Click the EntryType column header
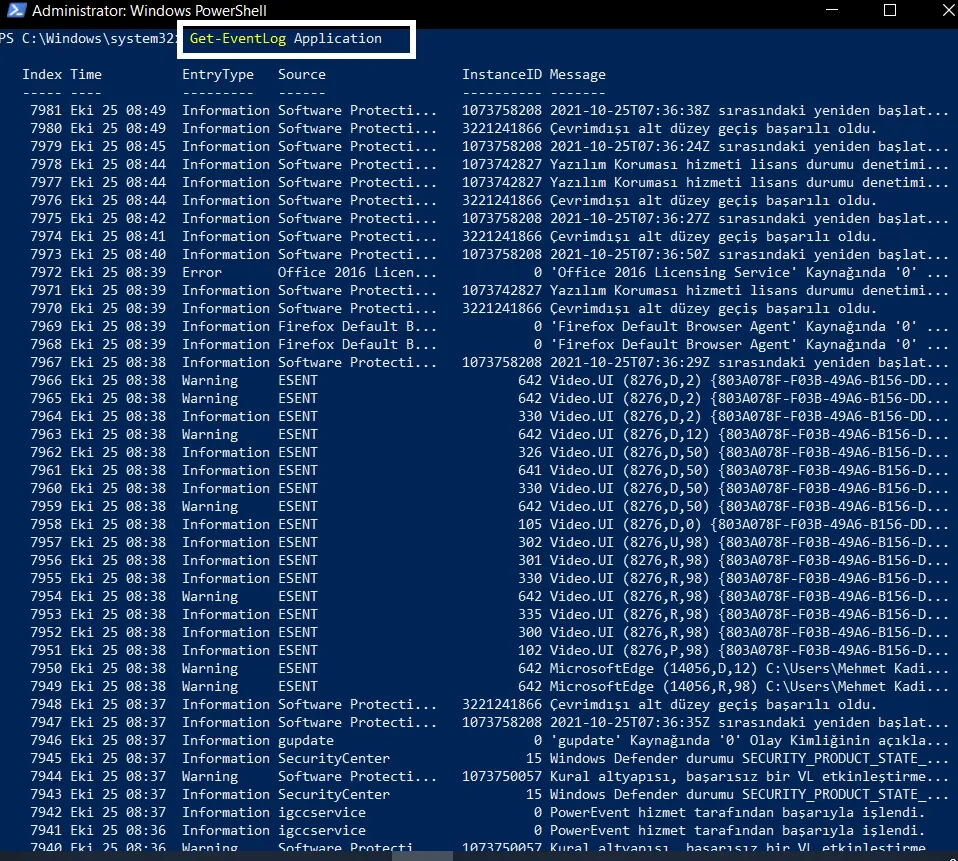Image resolution: width=958 pixels, height=861 pixels. (x=218, y=75)
